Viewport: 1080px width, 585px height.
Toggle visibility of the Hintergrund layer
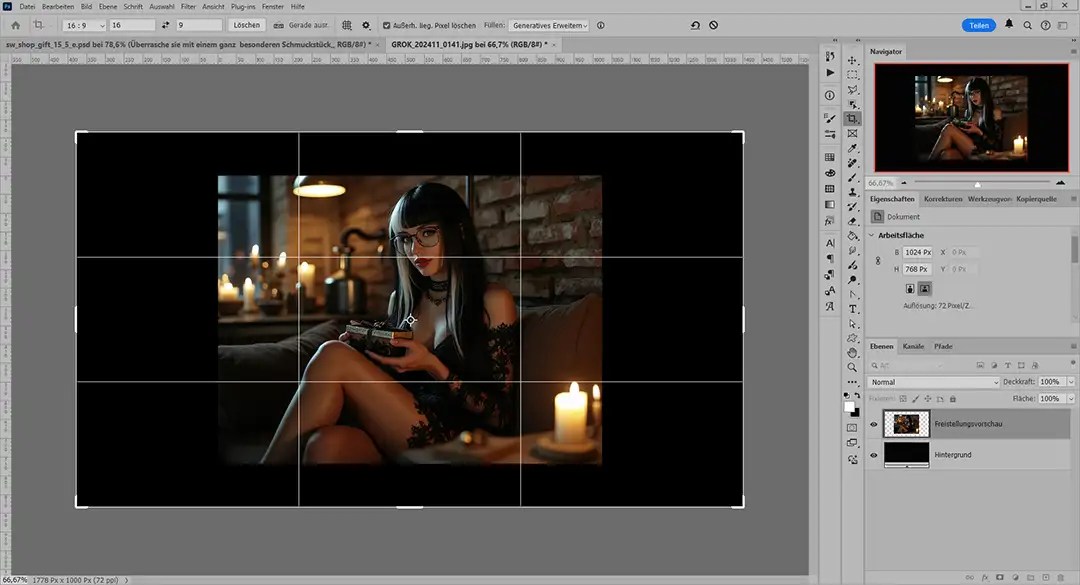(x=874, y=455)
